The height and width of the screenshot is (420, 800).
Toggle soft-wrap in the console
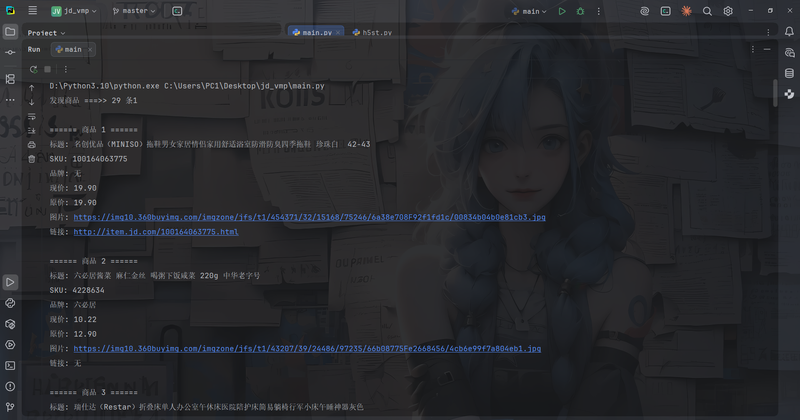pos(32,116)
